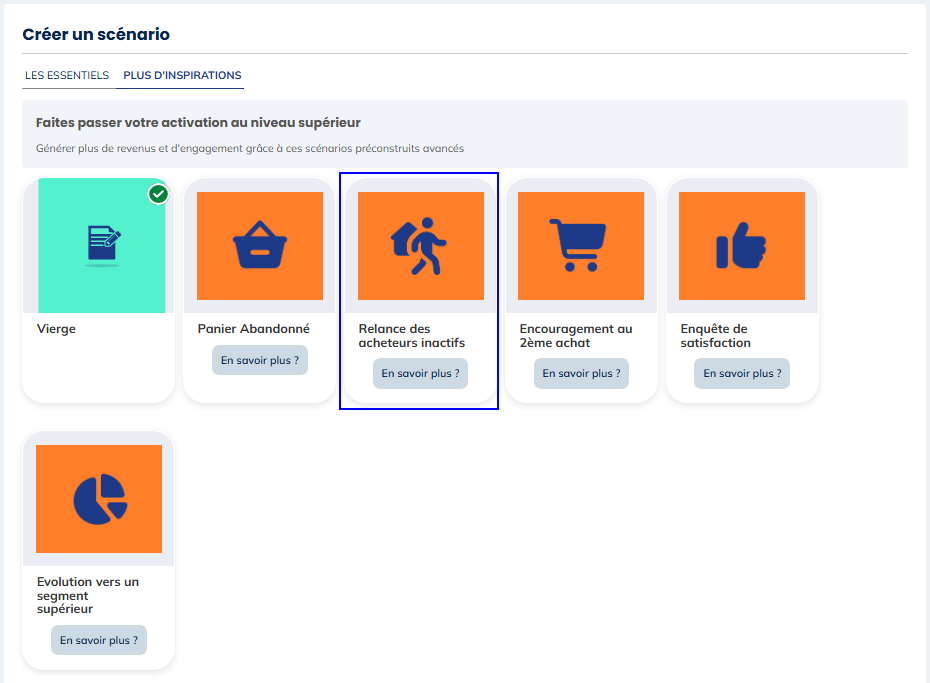Click the shopping cart icon on Encouragement au 2ème achat
This screenshot has width=930, height=683.
pos(581,245)
